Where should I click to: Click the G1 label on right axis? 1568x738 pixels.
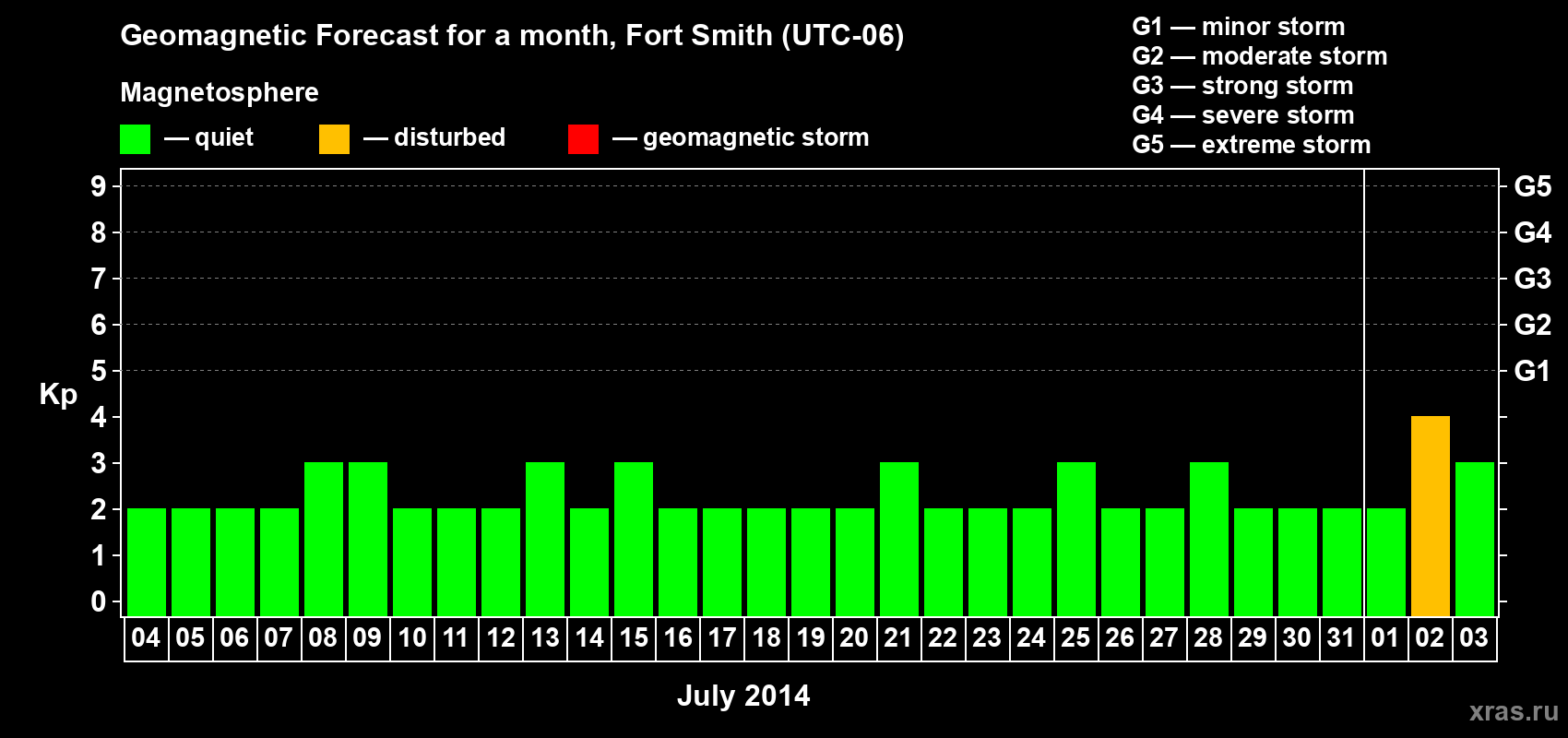click(1533, 371)
